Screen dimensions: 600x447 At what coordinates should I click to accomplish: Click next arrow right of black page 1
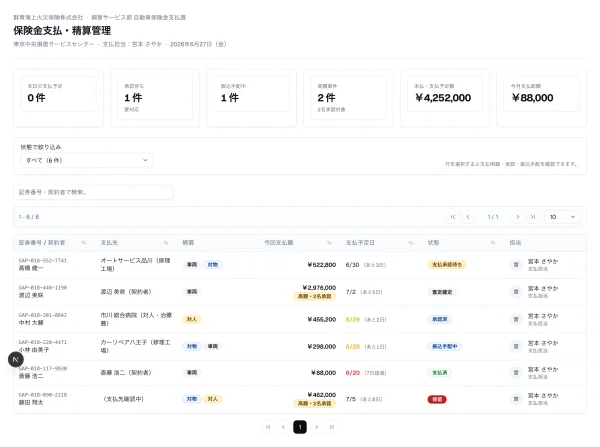[316, 427]
